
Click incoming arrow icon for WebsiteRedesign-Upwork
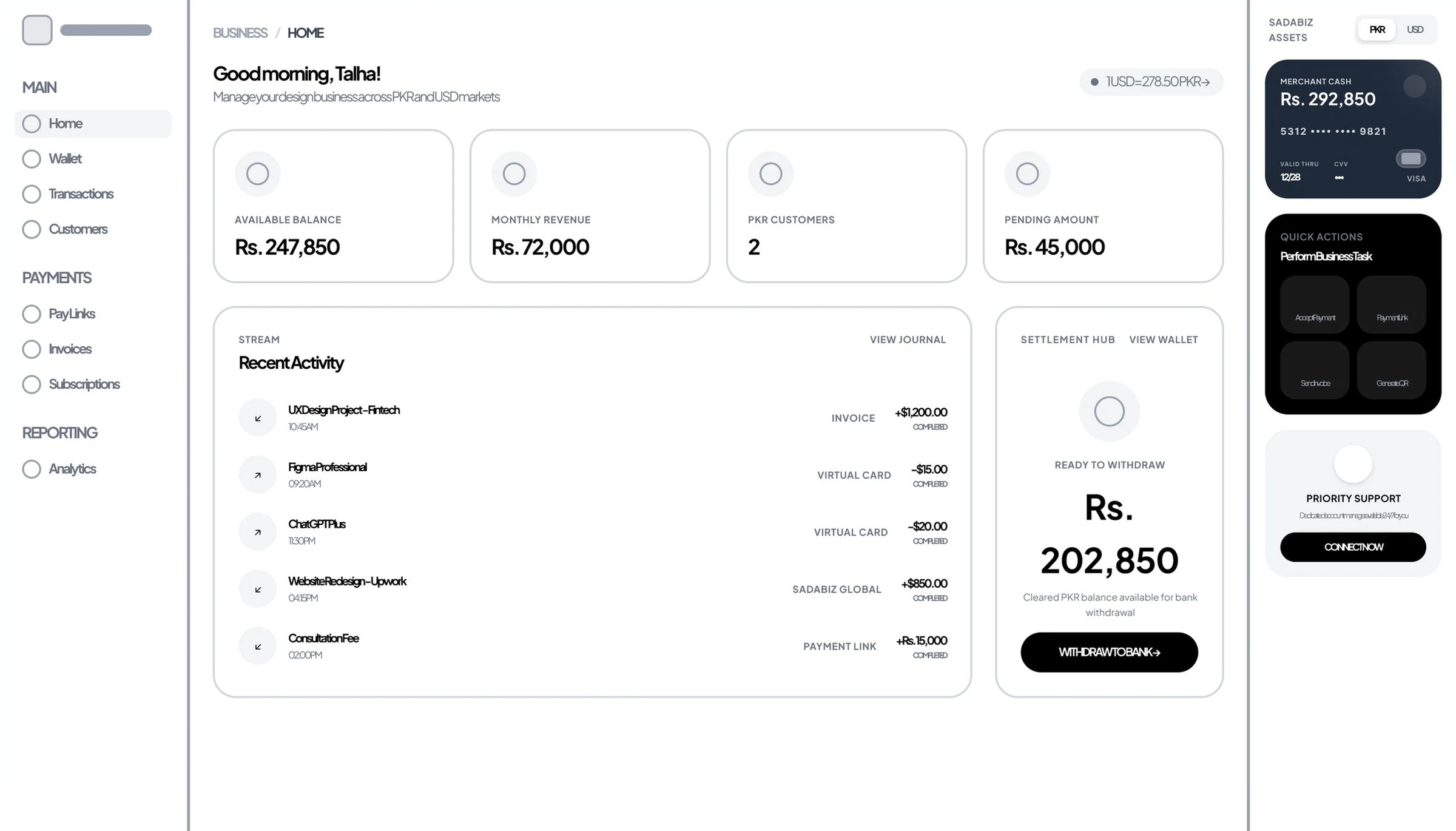pyautogui.click(x=258, y=589)
